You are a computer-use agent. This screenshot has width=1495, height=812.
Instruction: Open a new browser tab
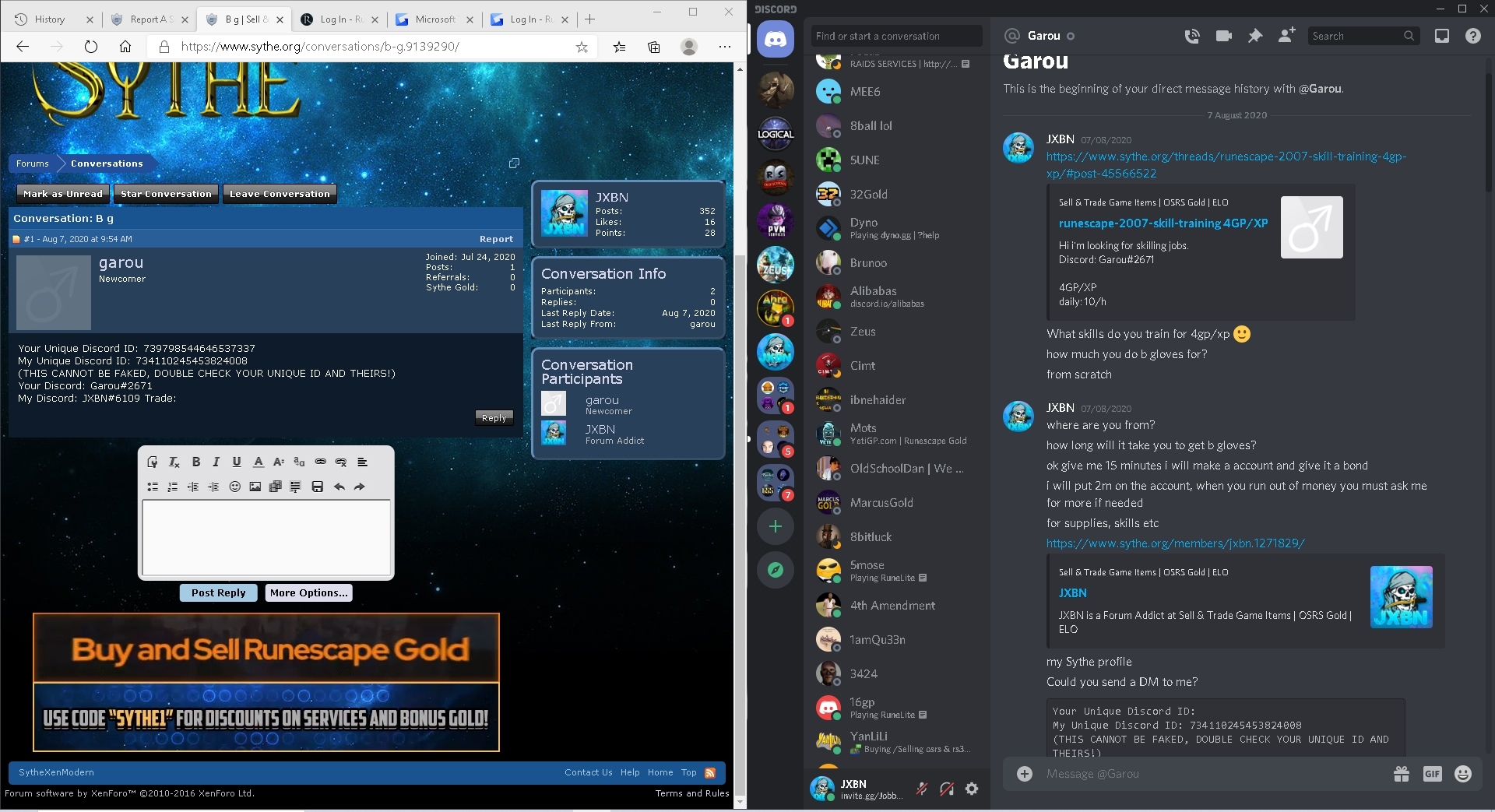pos(589,19)
